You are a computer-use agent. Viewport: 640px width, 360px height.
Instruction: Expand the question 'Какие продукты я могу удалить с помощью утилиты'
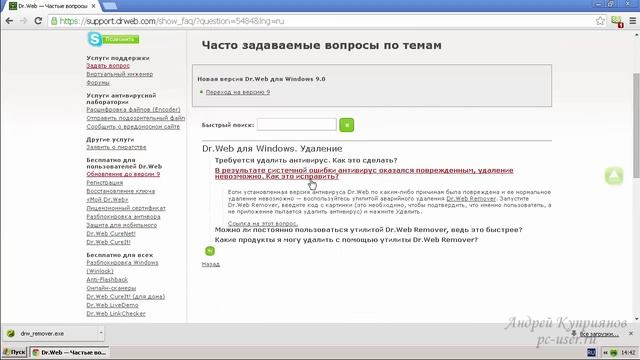[346, 240]
